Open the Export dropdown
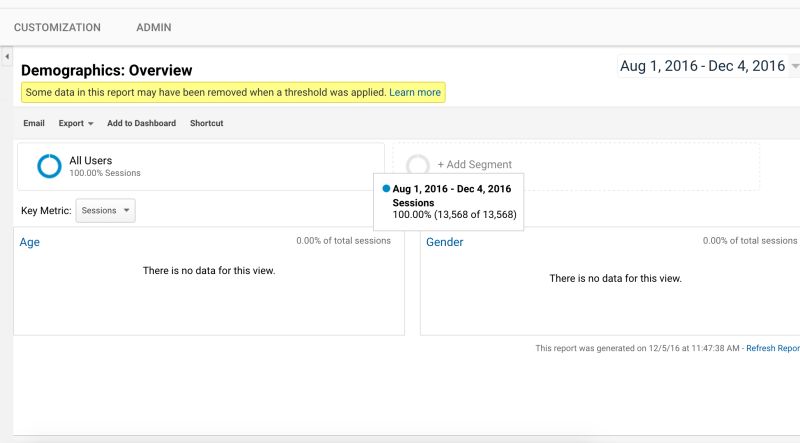The width and height of the screenshot is (800, 443). (76, 123)
